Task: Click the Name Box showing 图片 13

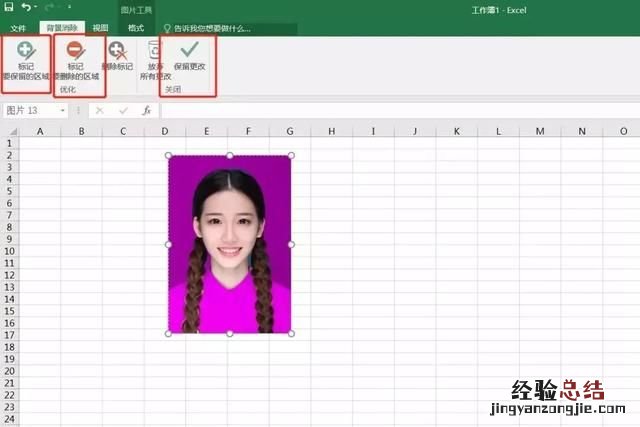Action: [30, 110]
